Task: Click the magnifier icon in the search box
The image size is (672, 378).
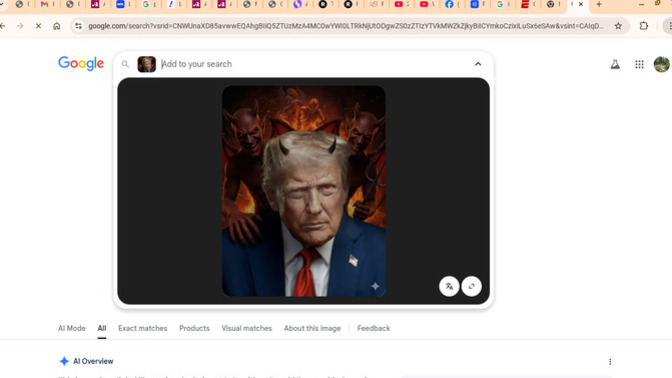Action: click(125, 64)
